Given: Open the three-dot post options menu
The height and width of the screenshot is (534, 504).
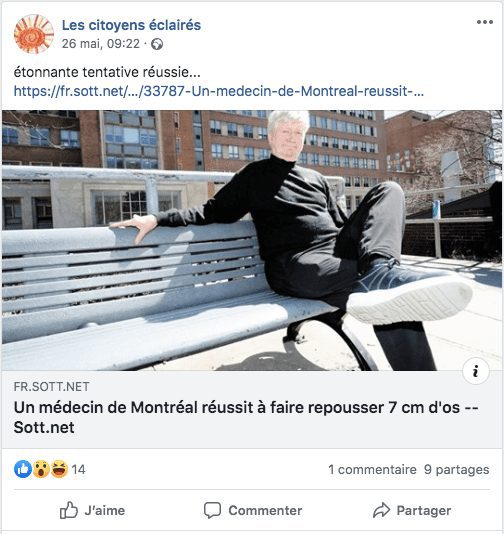Looking at the screenshot, I should [485, 22].
